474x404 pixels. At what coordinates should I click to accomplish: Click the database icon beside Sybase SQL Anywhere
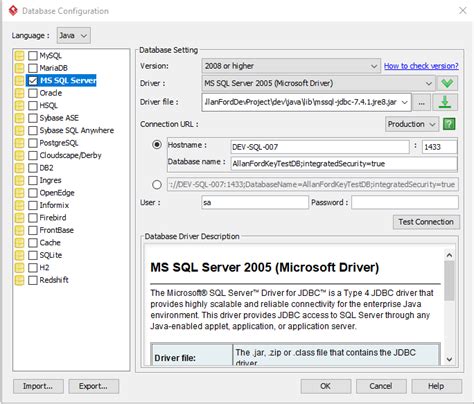tap(19, 130)
